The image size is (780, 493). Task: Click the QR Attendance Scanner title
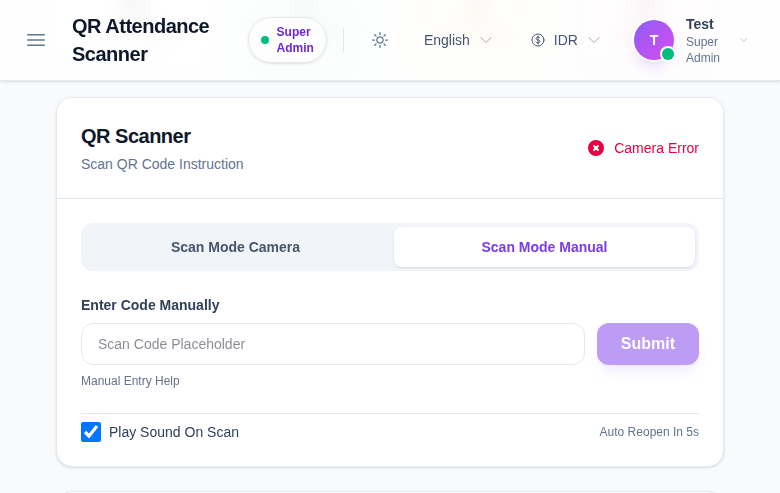140,40
